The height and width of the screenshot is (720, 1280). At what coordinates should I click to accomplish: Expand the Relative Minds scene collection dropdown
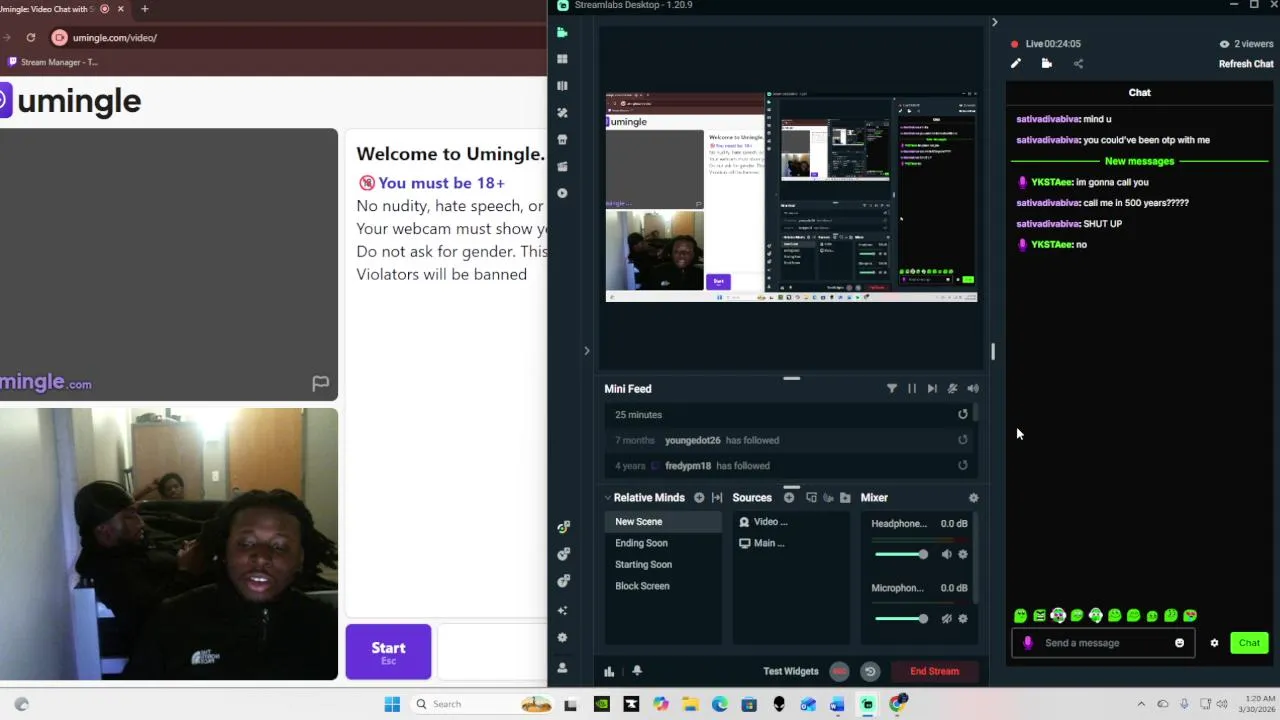pos(607,497)
